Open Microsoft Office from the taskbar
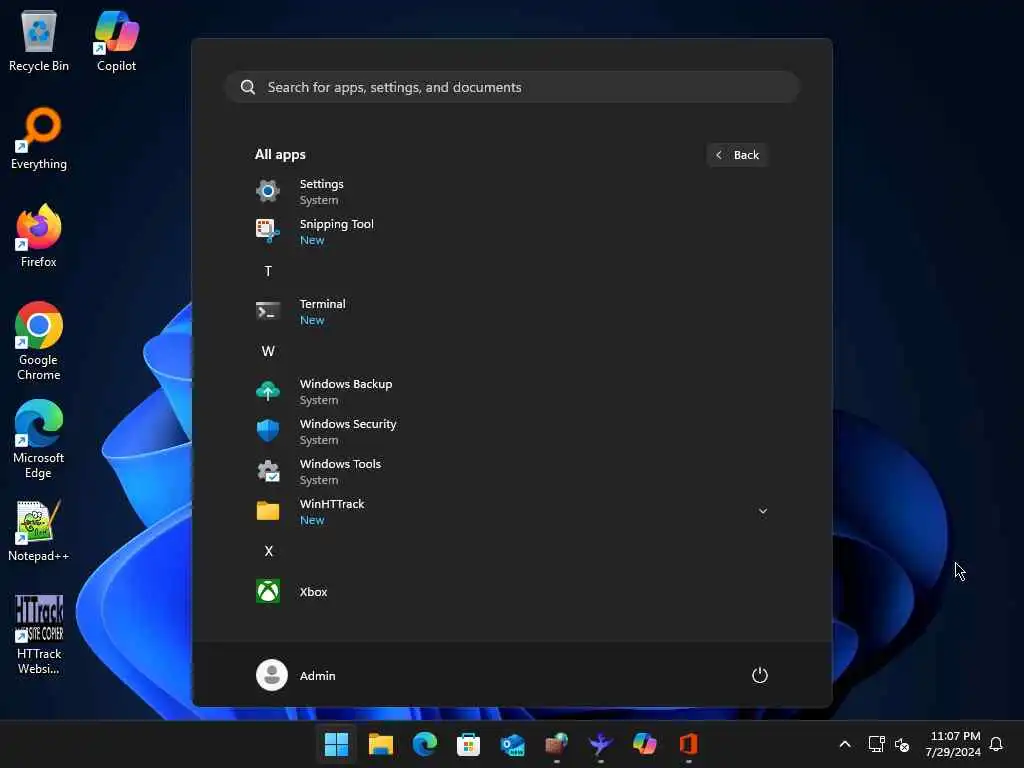The image size is (1024, 768). [x=688, y=744]
